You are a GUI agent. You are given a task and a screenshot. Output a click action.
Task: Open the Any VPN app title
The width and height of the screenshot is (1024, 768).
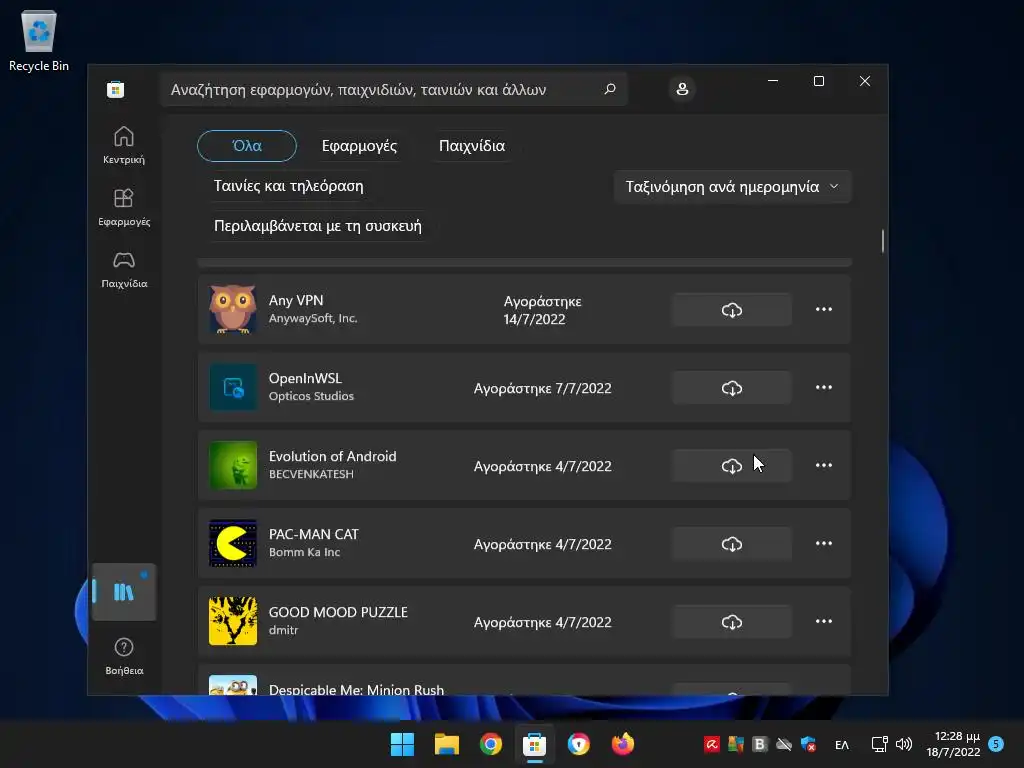(x=296, y=300)
